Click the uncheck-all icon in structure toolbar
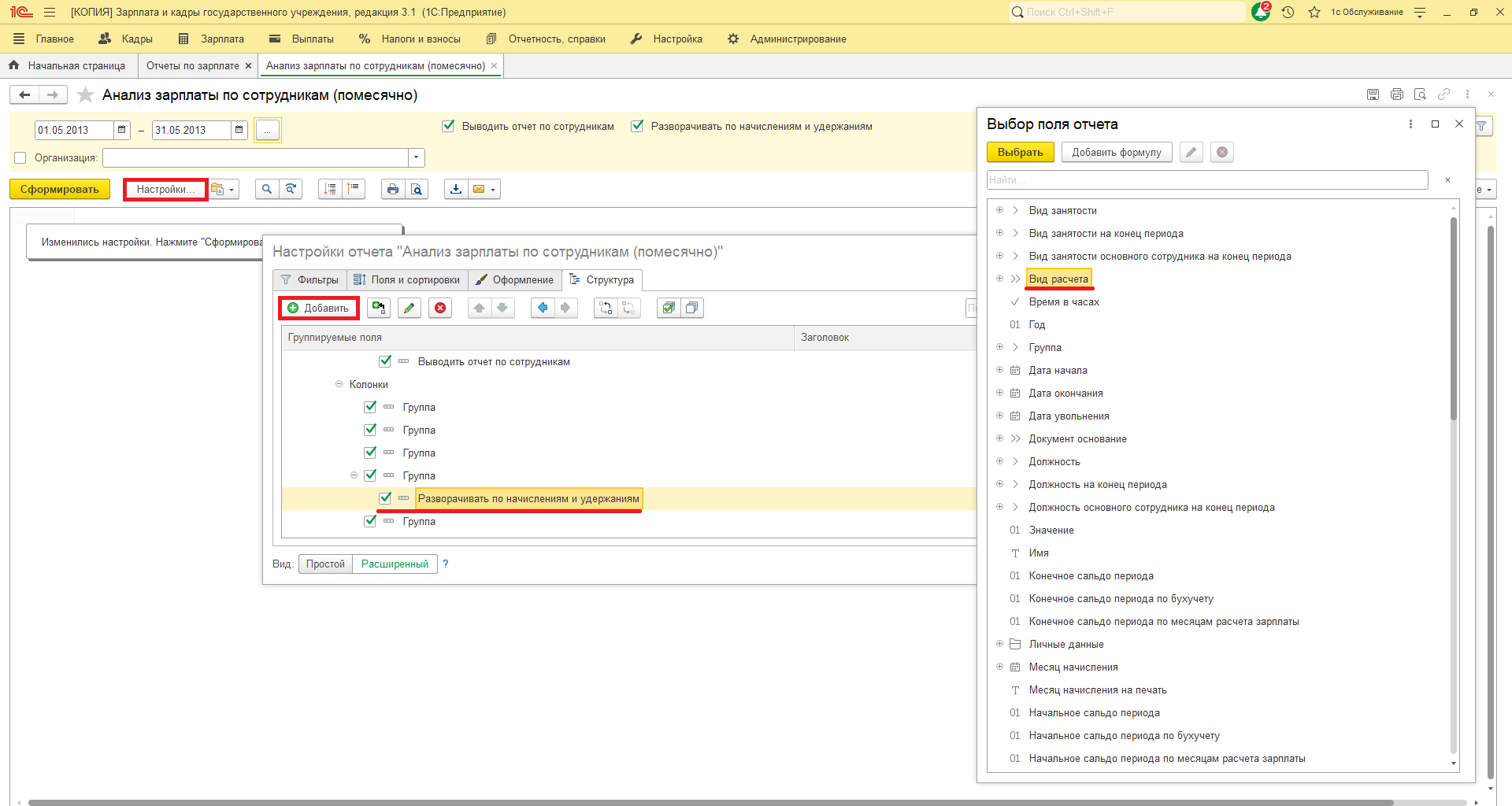 (691, 308)
